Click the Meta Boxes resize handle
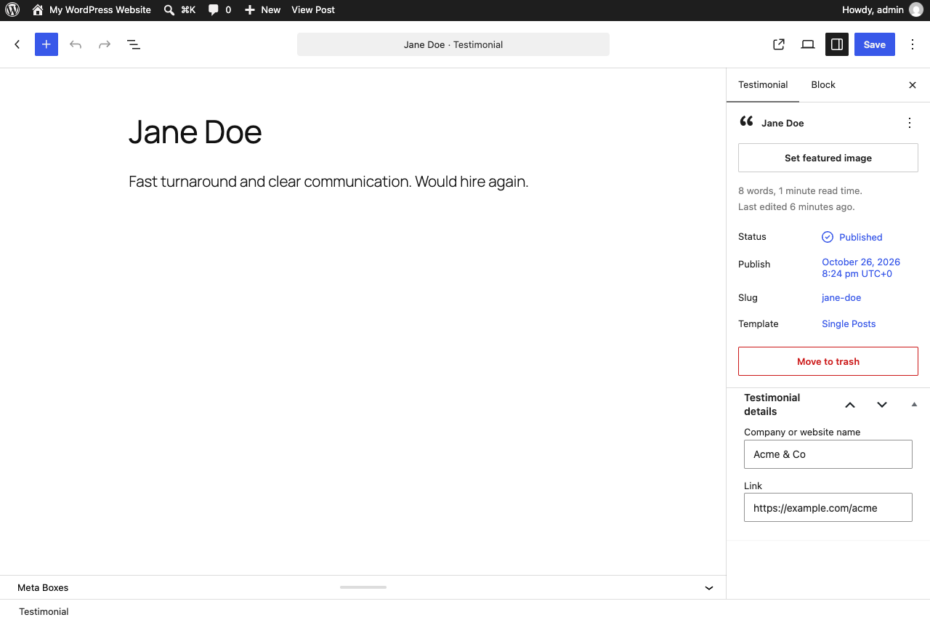Screen dimensions: 930x620 coord(363,587)
